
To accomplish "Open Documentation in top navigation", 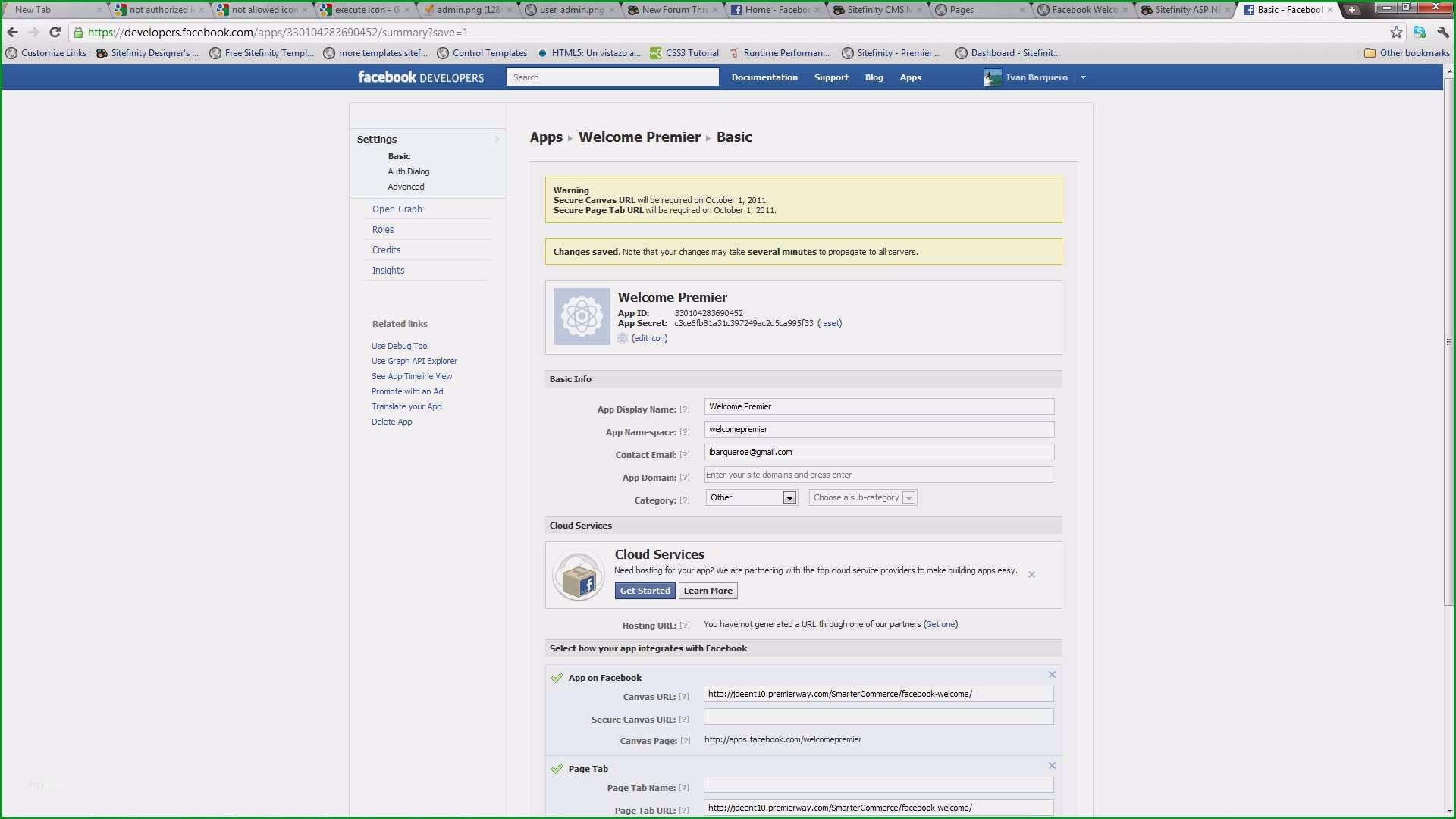I will (764, 77).
